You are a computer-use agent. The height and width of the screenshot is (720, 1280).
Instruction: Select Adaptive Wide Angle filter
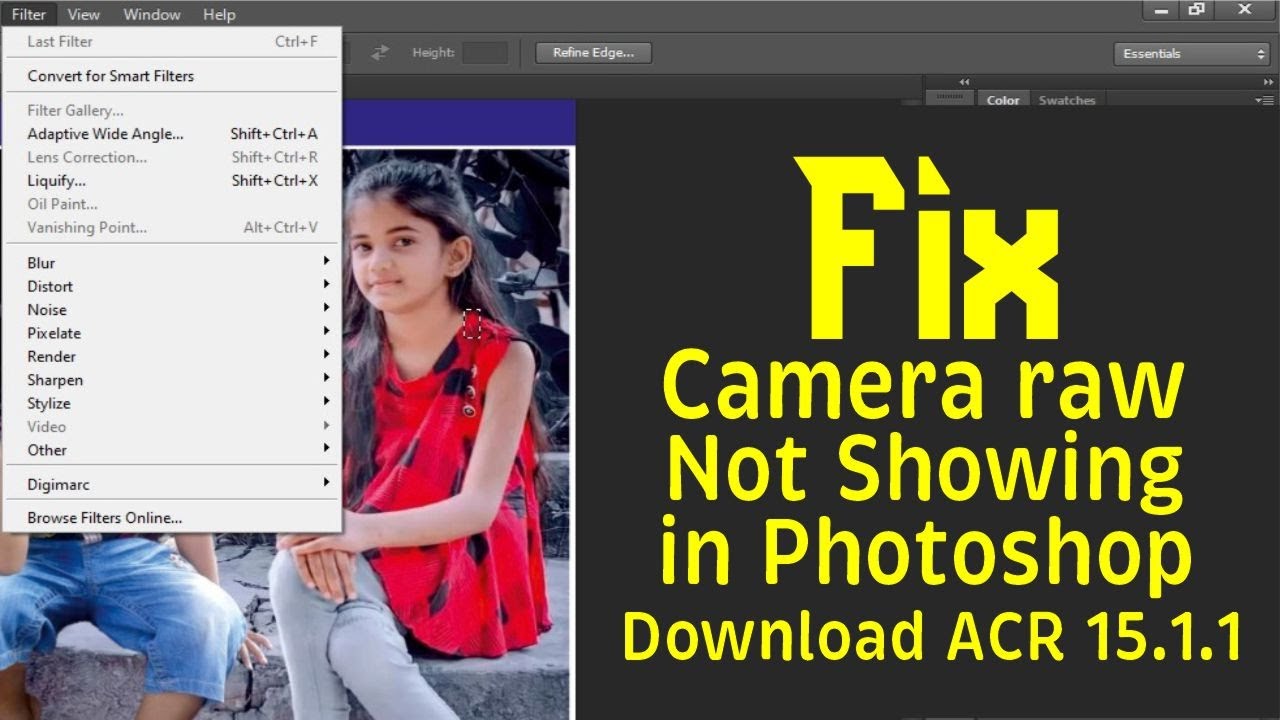(172, 134)
